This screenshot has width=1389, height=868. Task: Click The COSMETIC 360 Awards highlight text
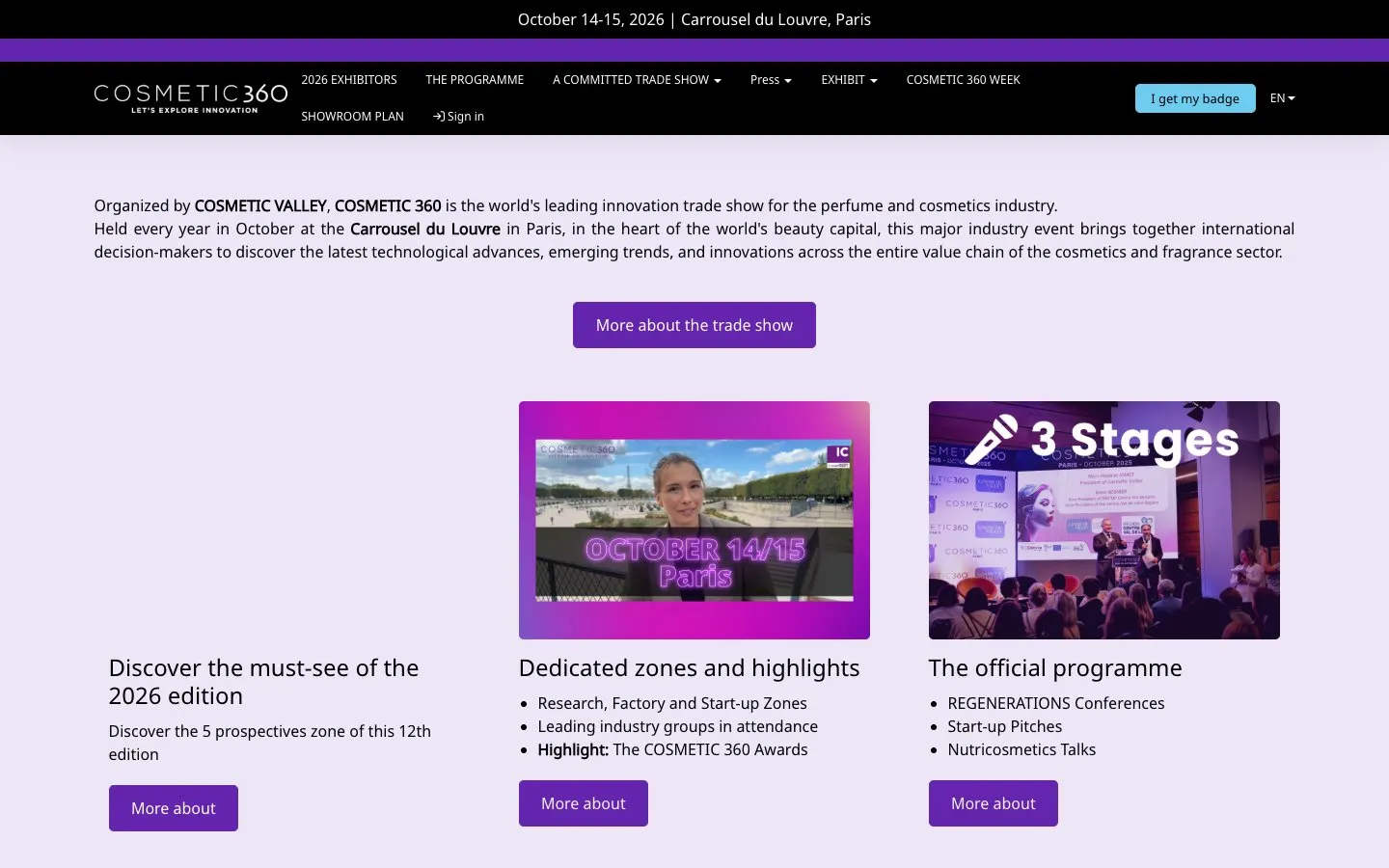(x=710, y=749)
